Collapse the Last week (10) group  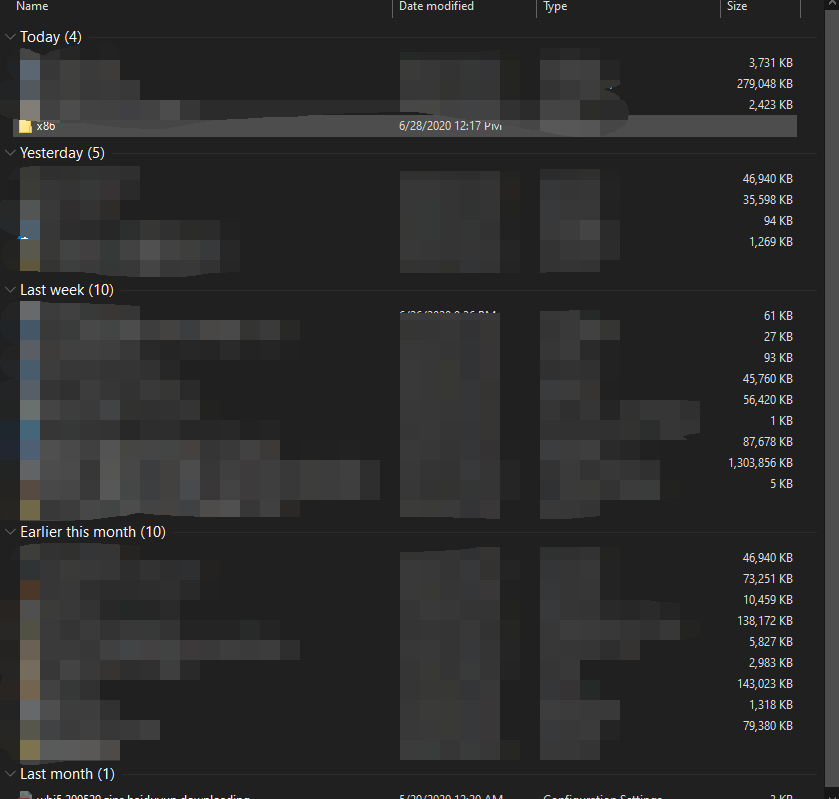(10, 289)
